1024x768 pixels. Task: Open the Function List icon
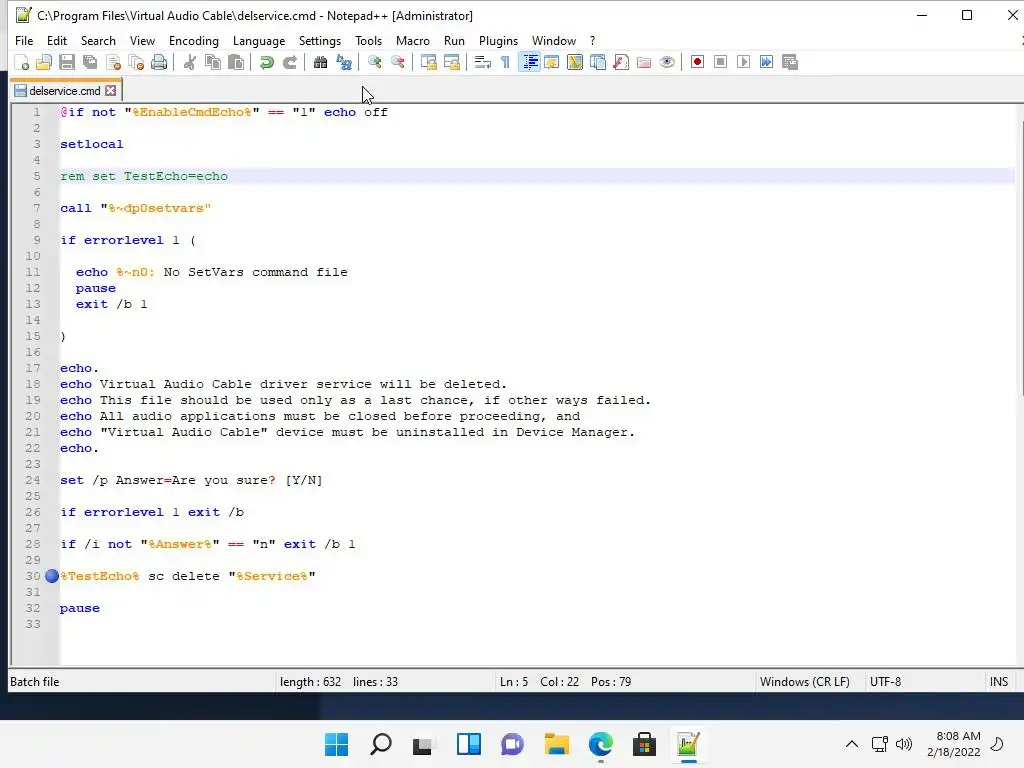621,63
